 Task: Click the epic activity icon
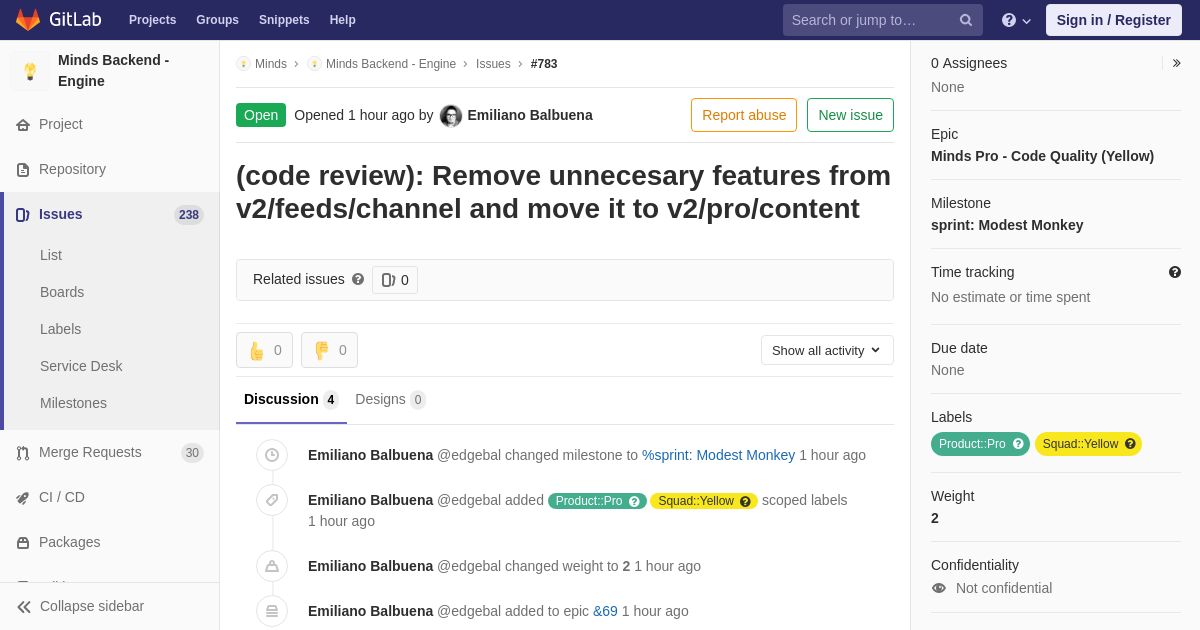pos(272,611)
